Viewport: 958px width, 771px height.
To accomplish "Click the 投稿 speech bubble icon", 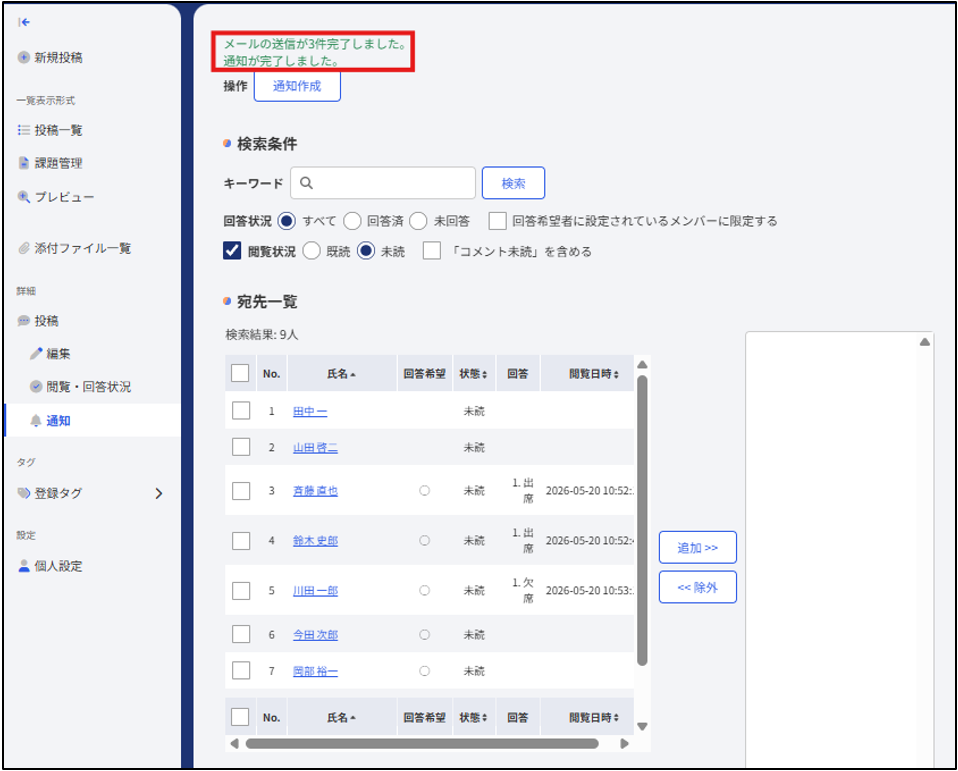I will 24,321.
